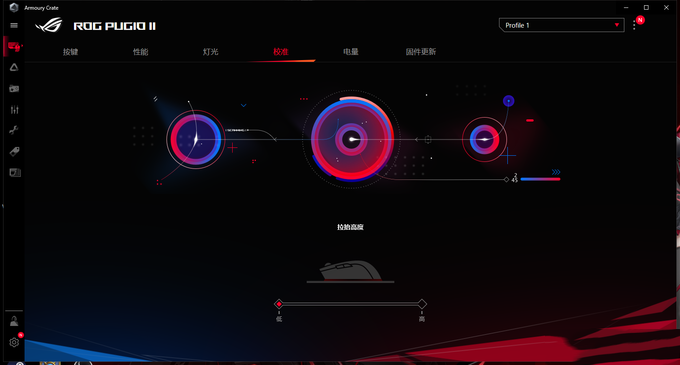This screenshot has width=680, height=365.
Task: Open the settings gear in the sidebar
Action: [14, 342]
